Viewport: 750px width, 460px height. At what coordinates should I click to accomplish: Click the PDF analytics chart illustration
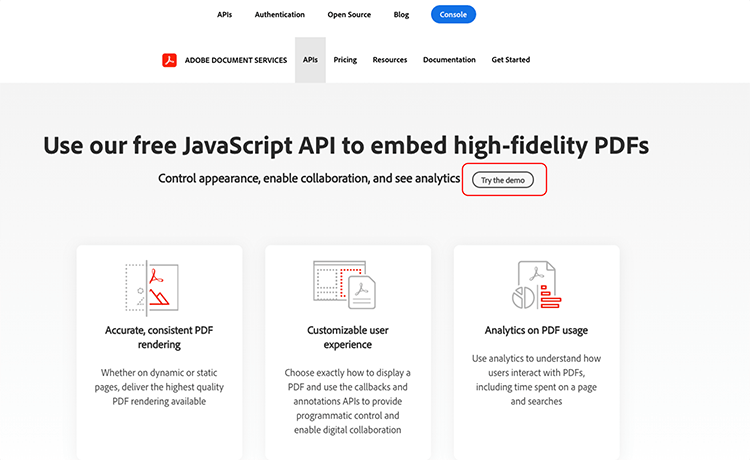pos(536,285)
